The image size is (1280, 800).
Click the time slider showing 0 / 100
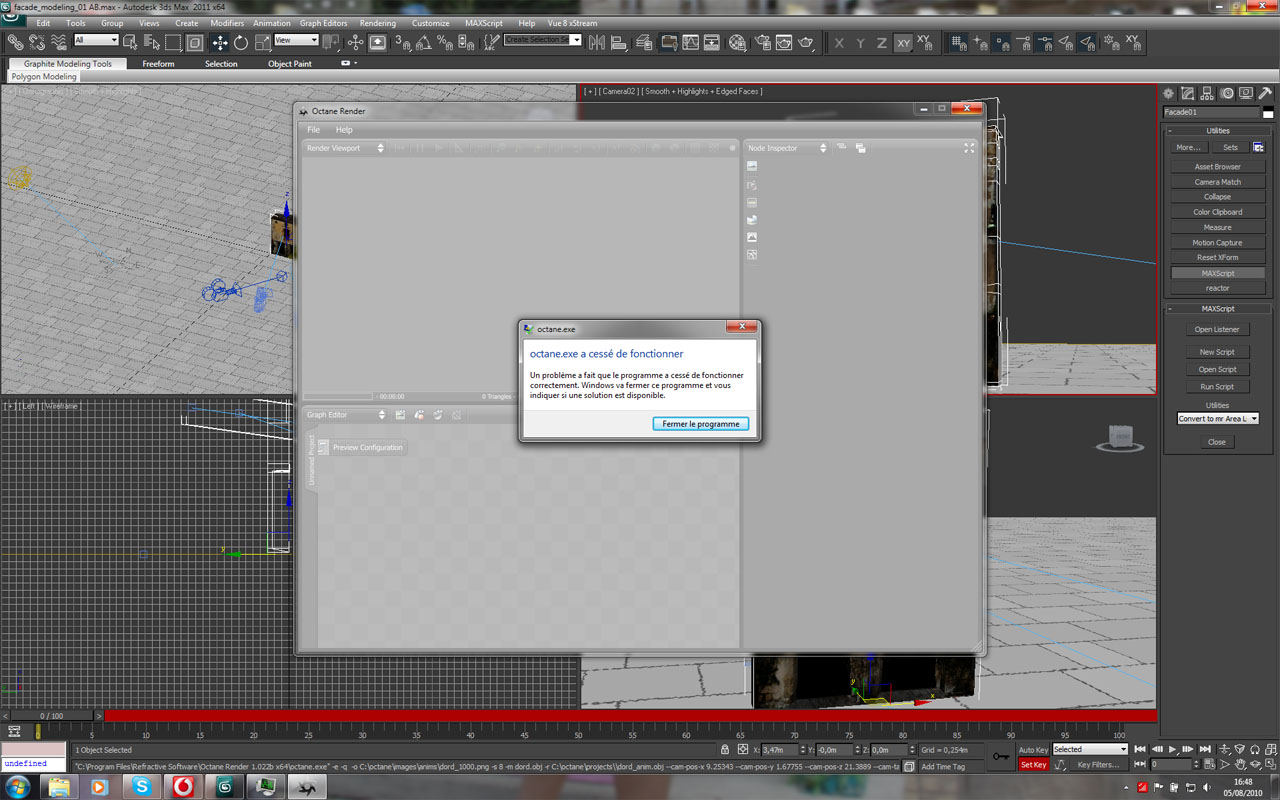(x=51, y=716)
